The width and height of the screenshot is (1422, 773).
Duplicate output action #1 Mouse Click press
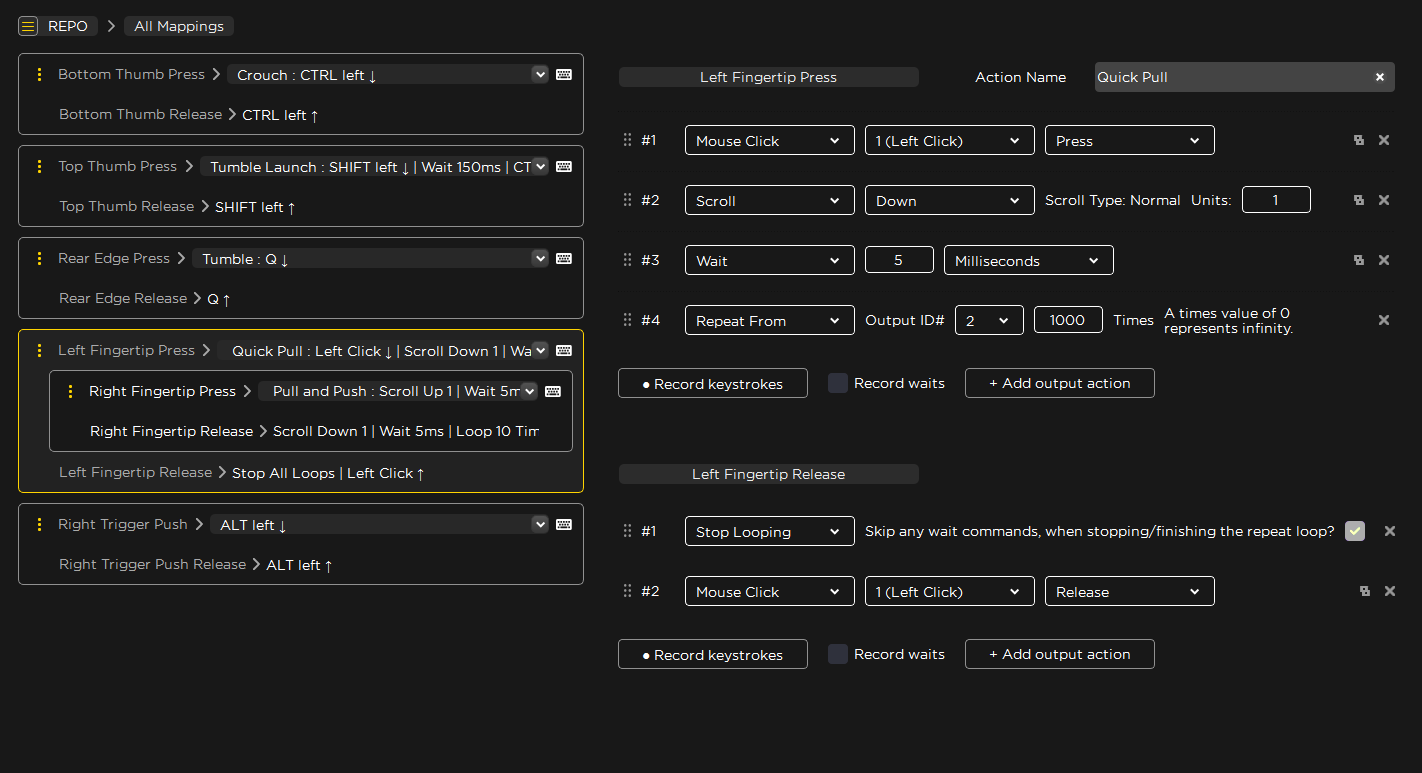[1359, 141]
